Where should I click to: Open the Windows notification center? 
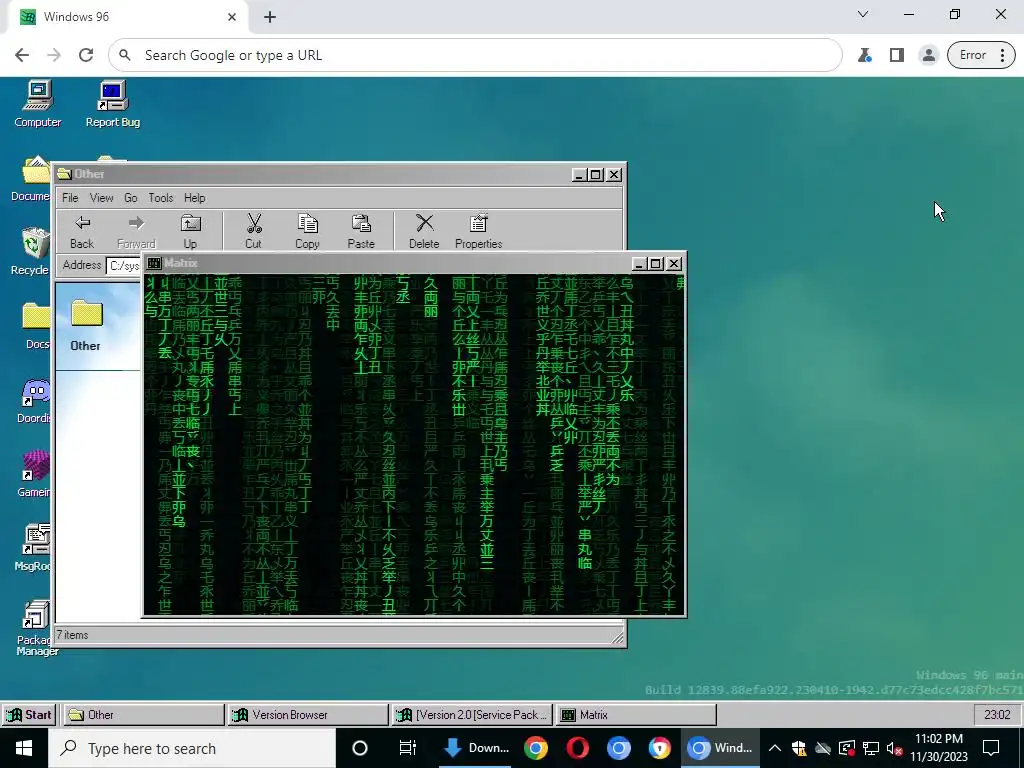click(x=991, y=748)
